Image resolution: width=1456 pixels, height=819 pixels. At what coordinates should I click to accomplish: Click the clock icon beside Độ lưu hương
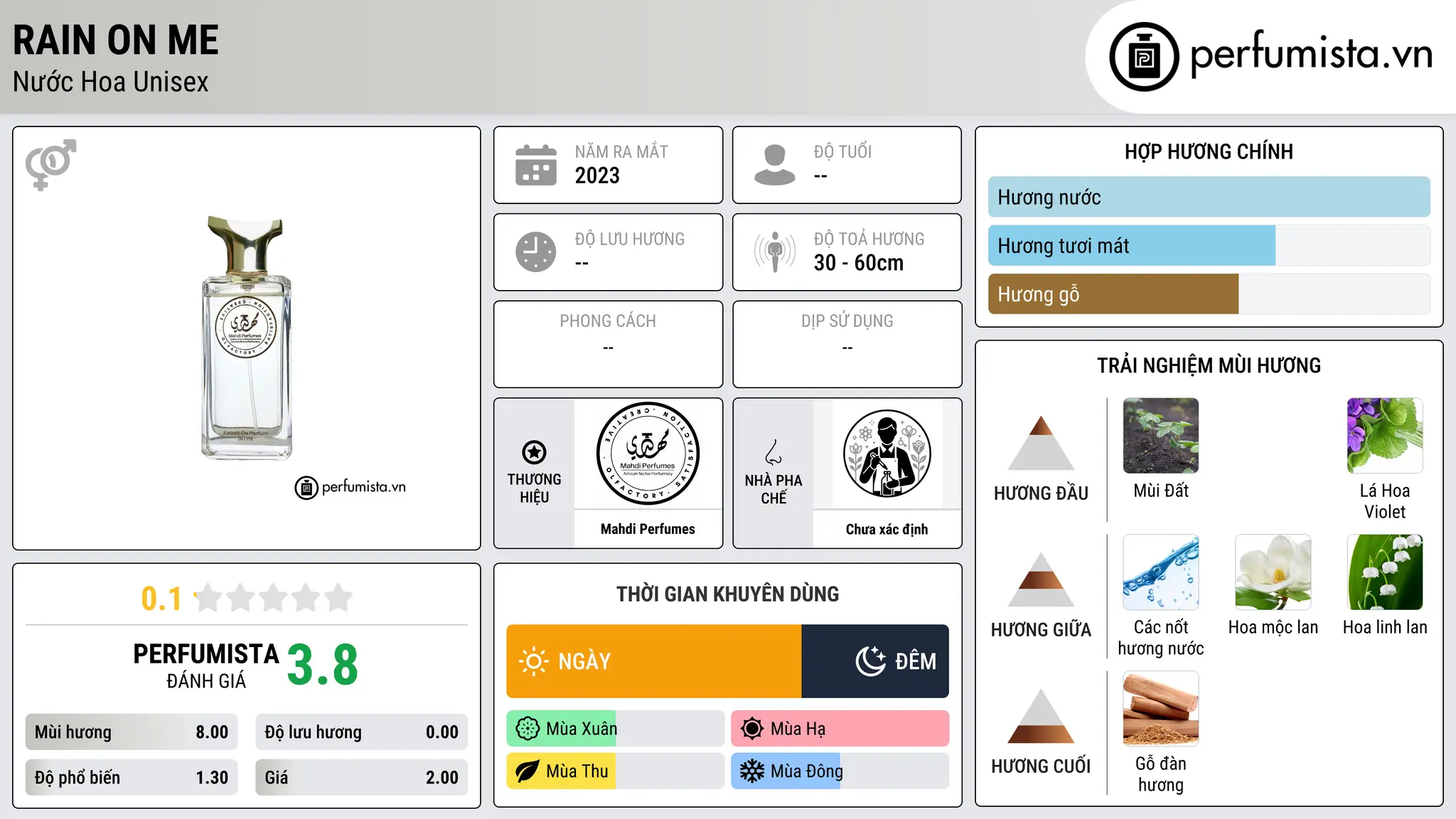pyautogui.click(x=536, y=252)
